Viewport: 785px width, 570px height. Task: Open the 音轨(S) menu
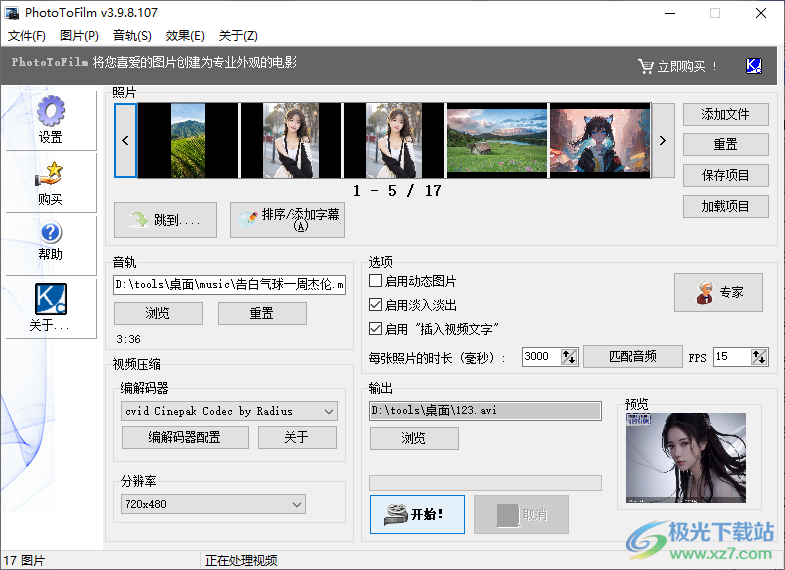132,36
